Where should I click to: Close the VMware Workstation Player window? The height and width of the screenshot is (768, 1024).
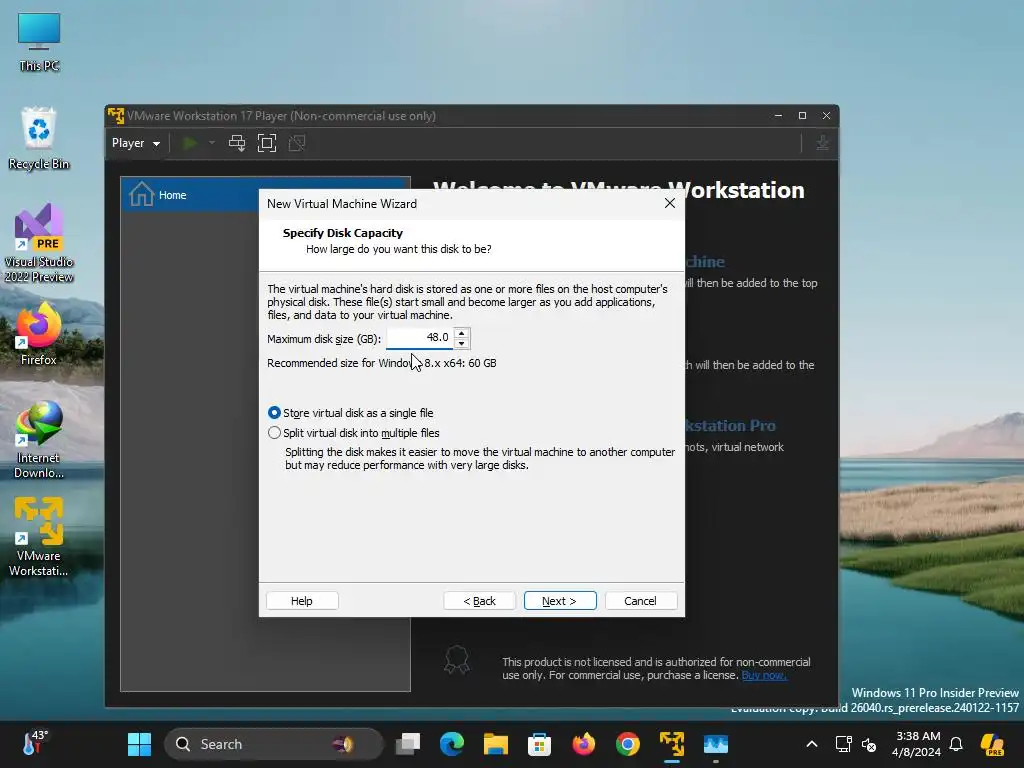(x=827, y=116)
